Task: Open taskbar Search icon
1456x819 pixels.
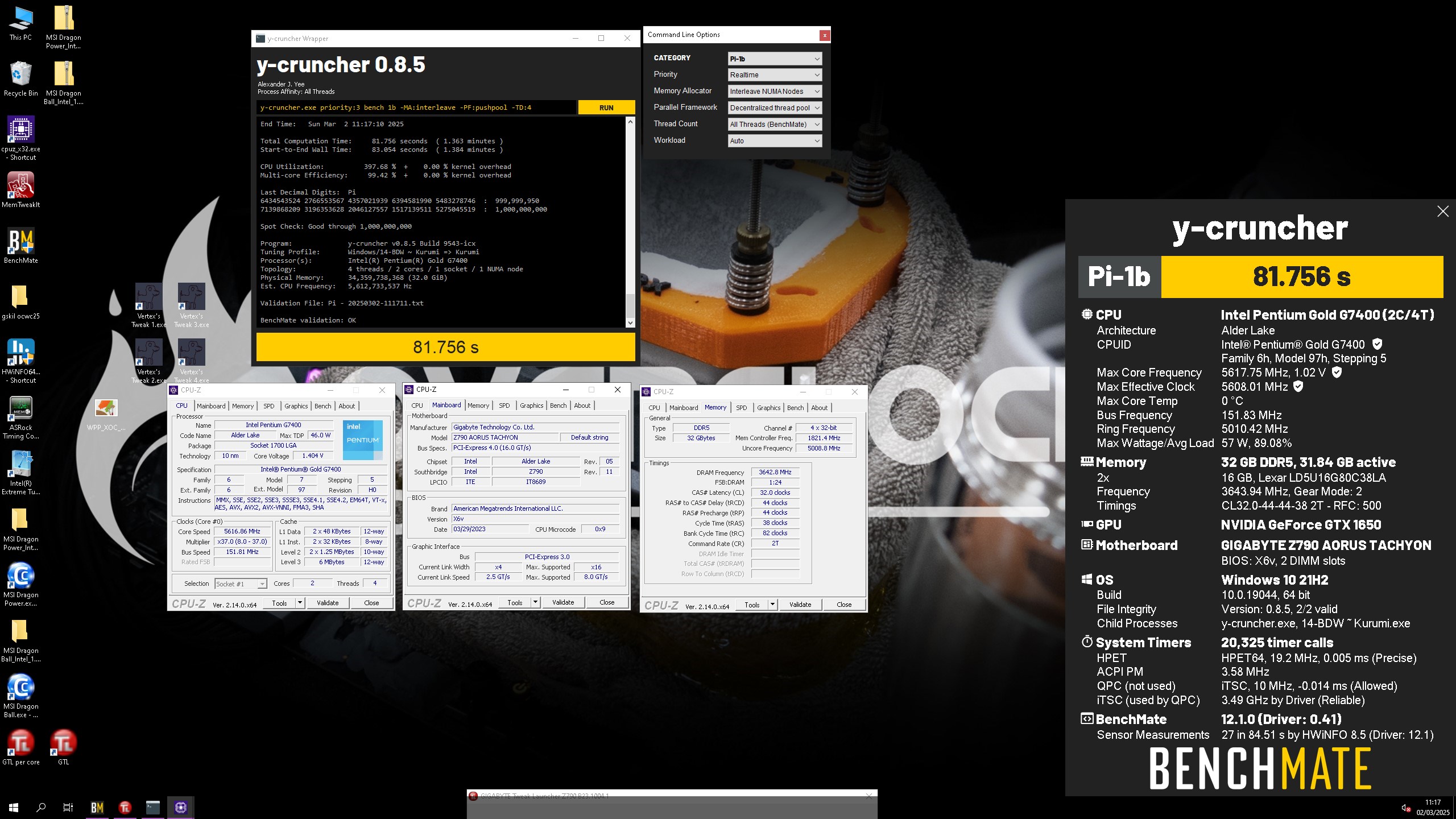Action: tap(41, 807)
